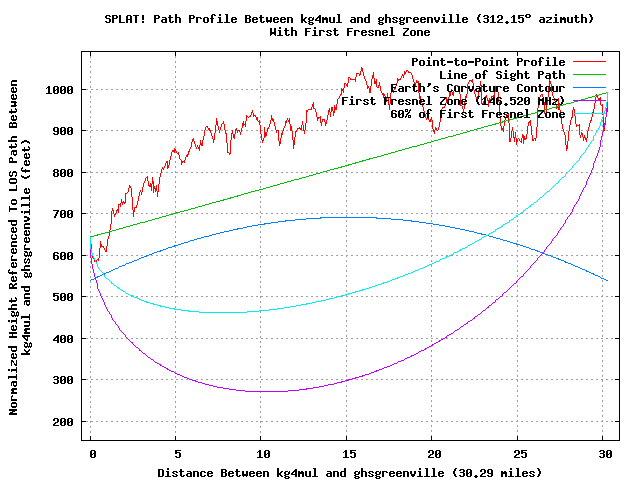The image size is (640, 480).
Task: Select the "60% of First Fresnel Zone" legend entry
Action: (x=478, y=114)
